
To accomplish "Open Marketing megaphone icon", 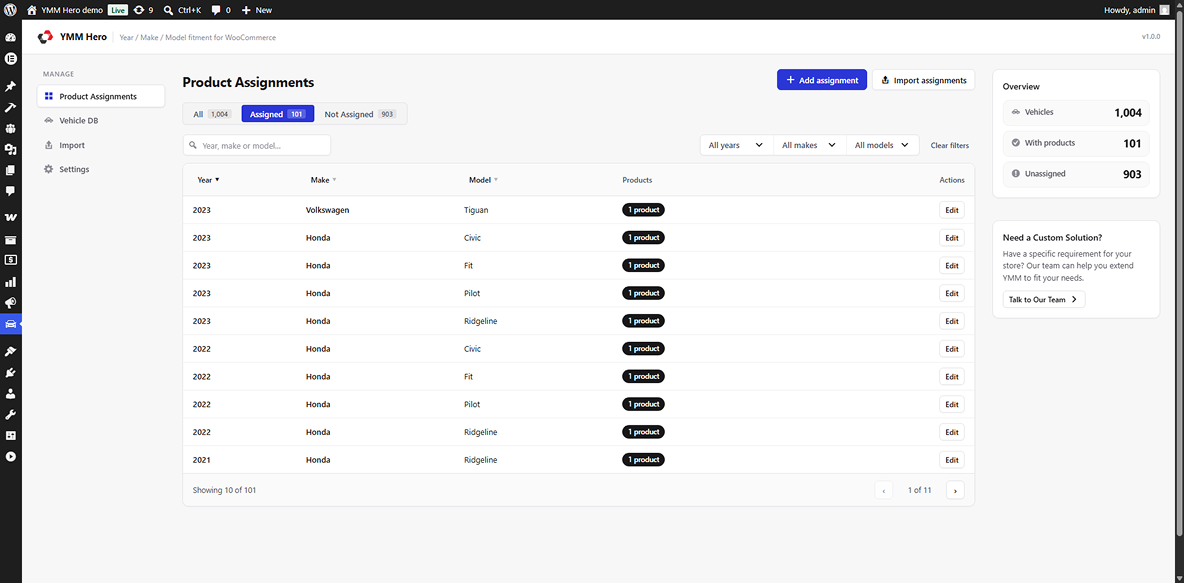I will [x=11, y=303].
